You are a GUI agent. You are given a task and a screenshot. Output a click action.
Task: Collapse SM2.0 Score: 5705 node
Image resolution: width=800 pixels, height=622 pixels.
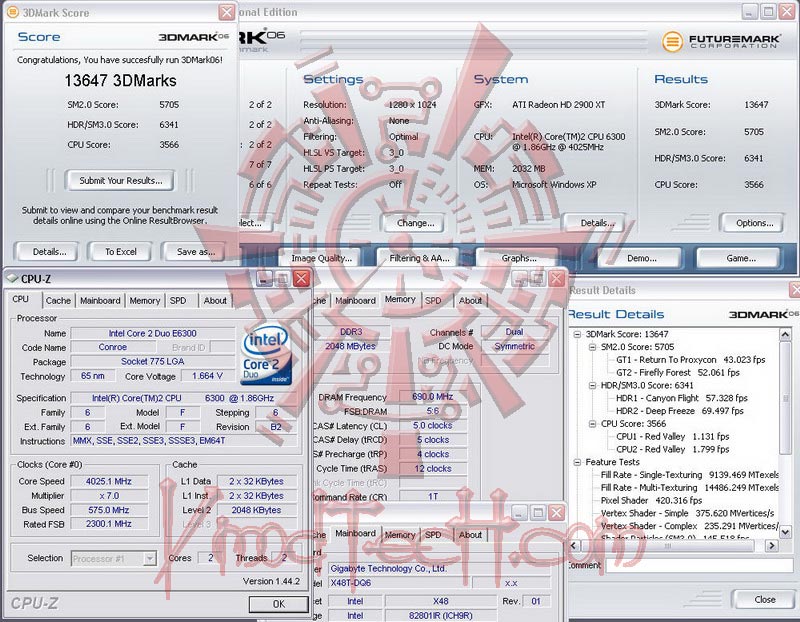(592, 347)
